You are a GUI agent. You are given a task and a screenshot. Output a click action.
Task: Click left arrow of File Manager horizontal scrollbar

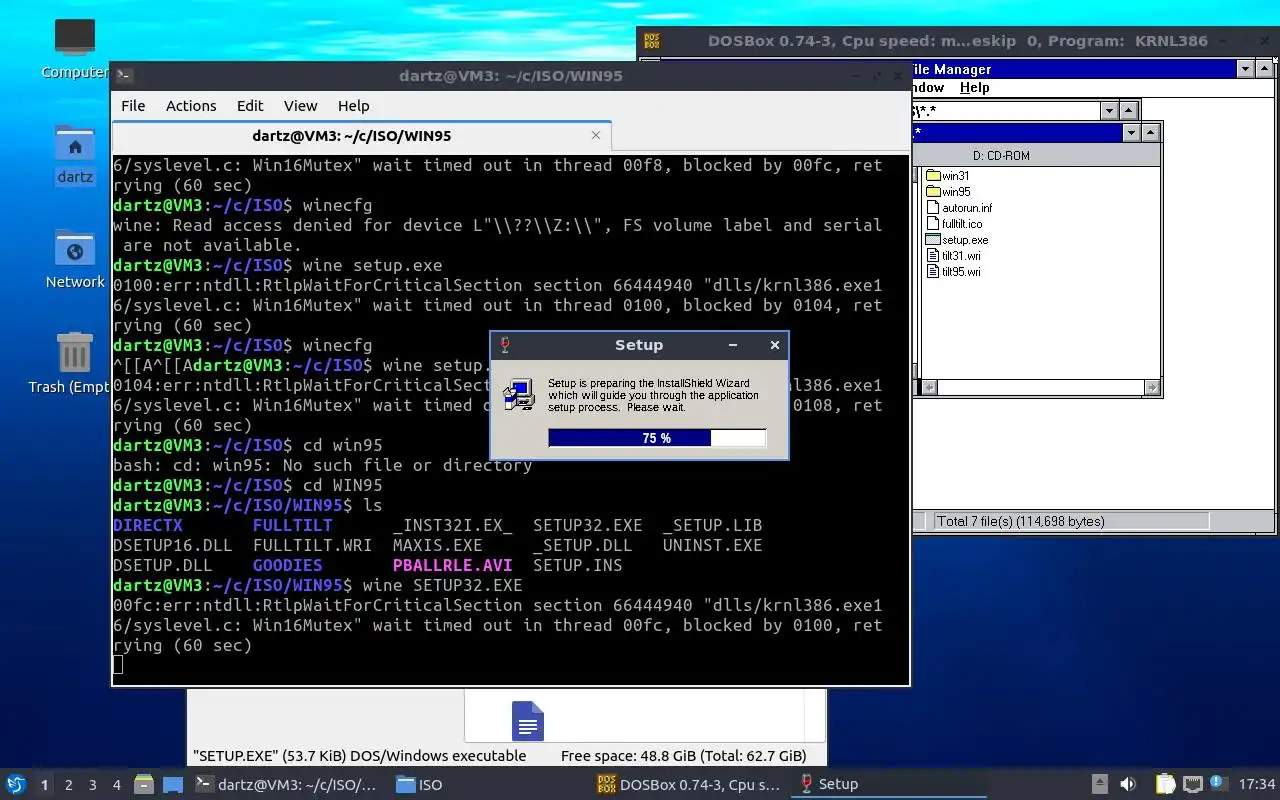coord(929,387)
